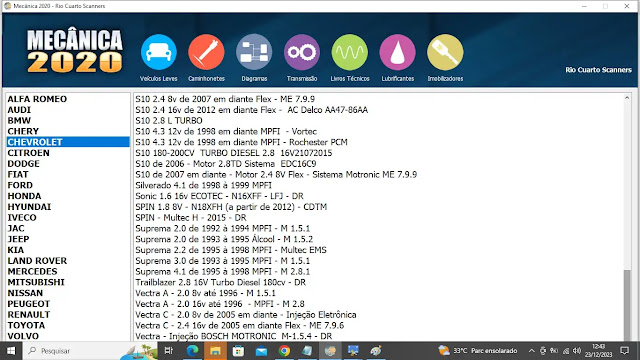Select CHERY in brand list
Image resolution: width=640 pixels, height=360 pixels.
(68, 131)
